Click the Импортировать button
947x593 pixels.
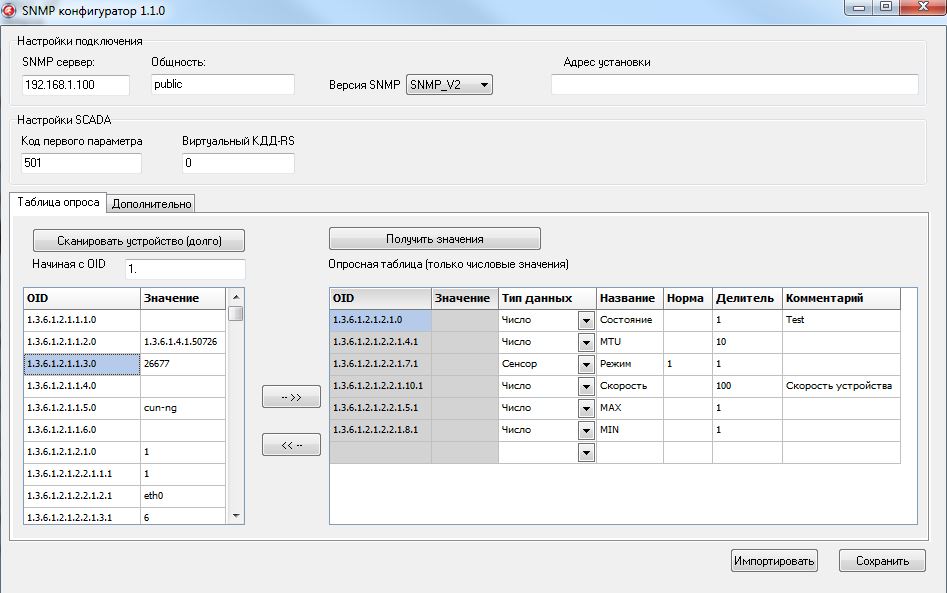774,561
